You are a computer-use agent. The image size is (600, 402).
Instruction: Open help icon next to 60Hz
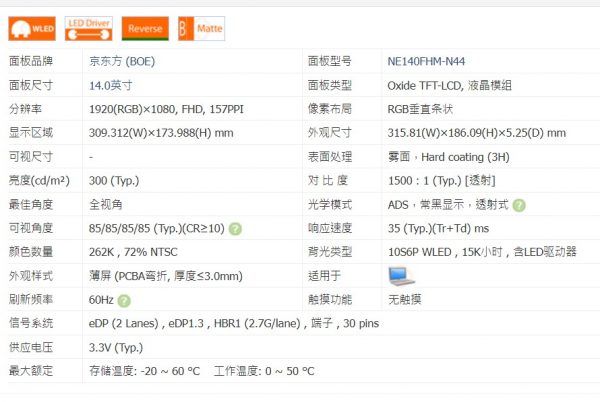pyautogui.click(x=124, y=301)
